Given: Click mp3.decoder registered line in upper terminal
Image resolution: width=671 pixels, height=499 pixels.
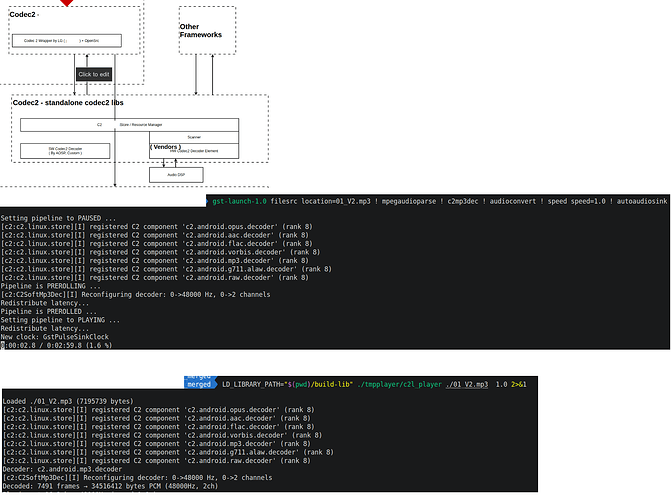Looking at the screenshot, I should tap(154, 261).
